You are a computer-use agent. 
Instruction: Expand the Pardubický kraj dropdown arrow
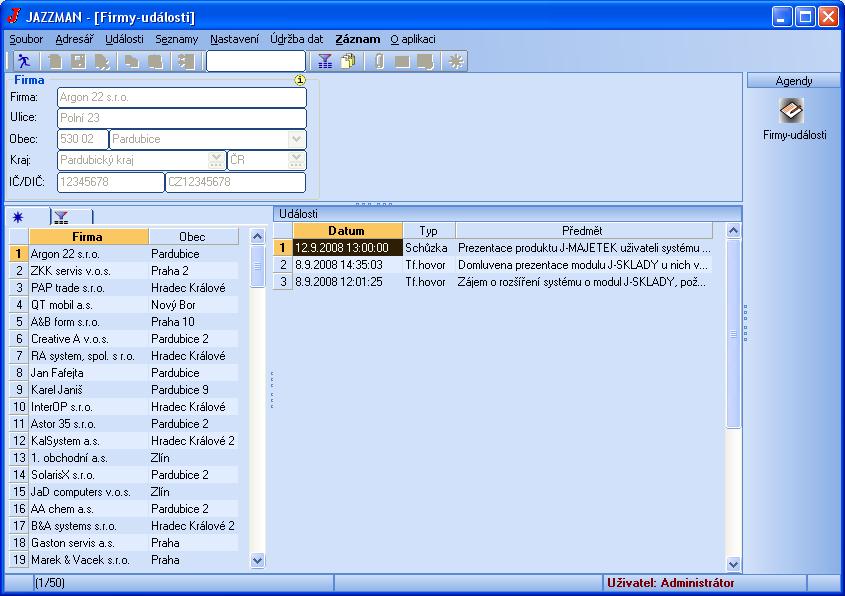216,160
